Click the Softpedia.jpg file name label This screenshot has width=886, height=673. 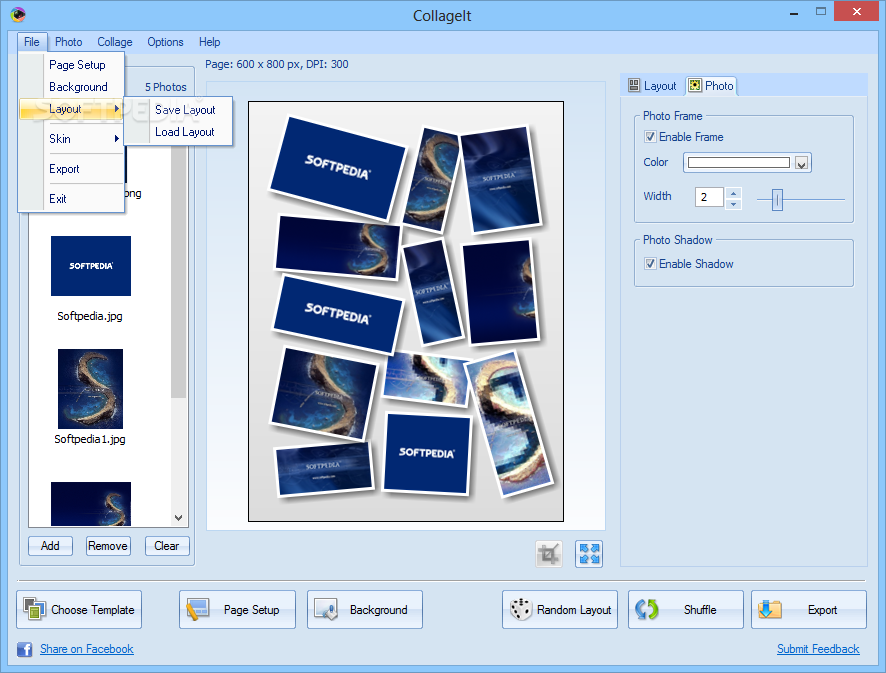click(x=90, y=316)
